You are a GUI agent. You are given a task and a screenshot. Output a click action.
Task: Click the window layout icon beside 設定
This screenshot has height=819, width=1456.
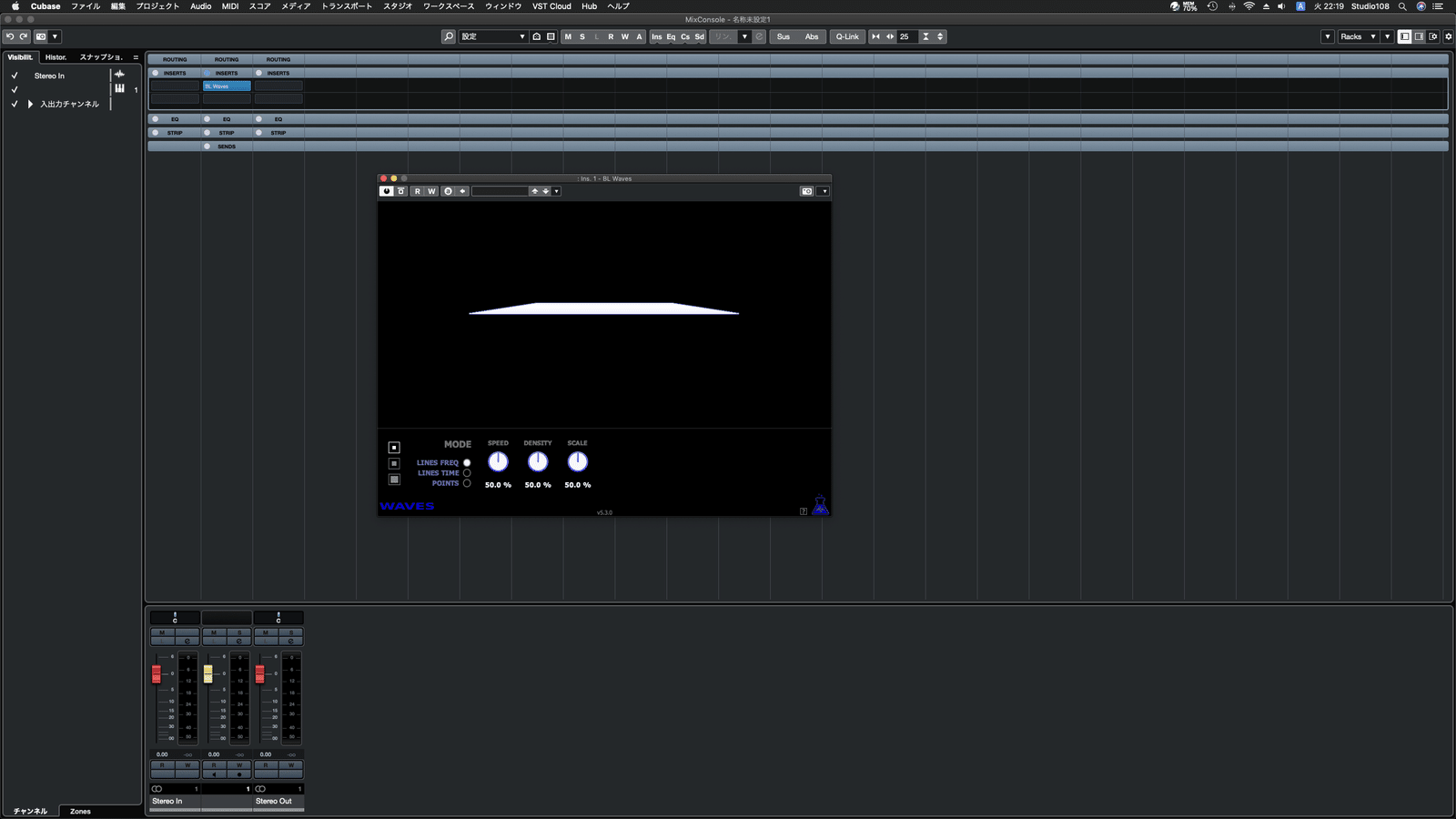551,36
